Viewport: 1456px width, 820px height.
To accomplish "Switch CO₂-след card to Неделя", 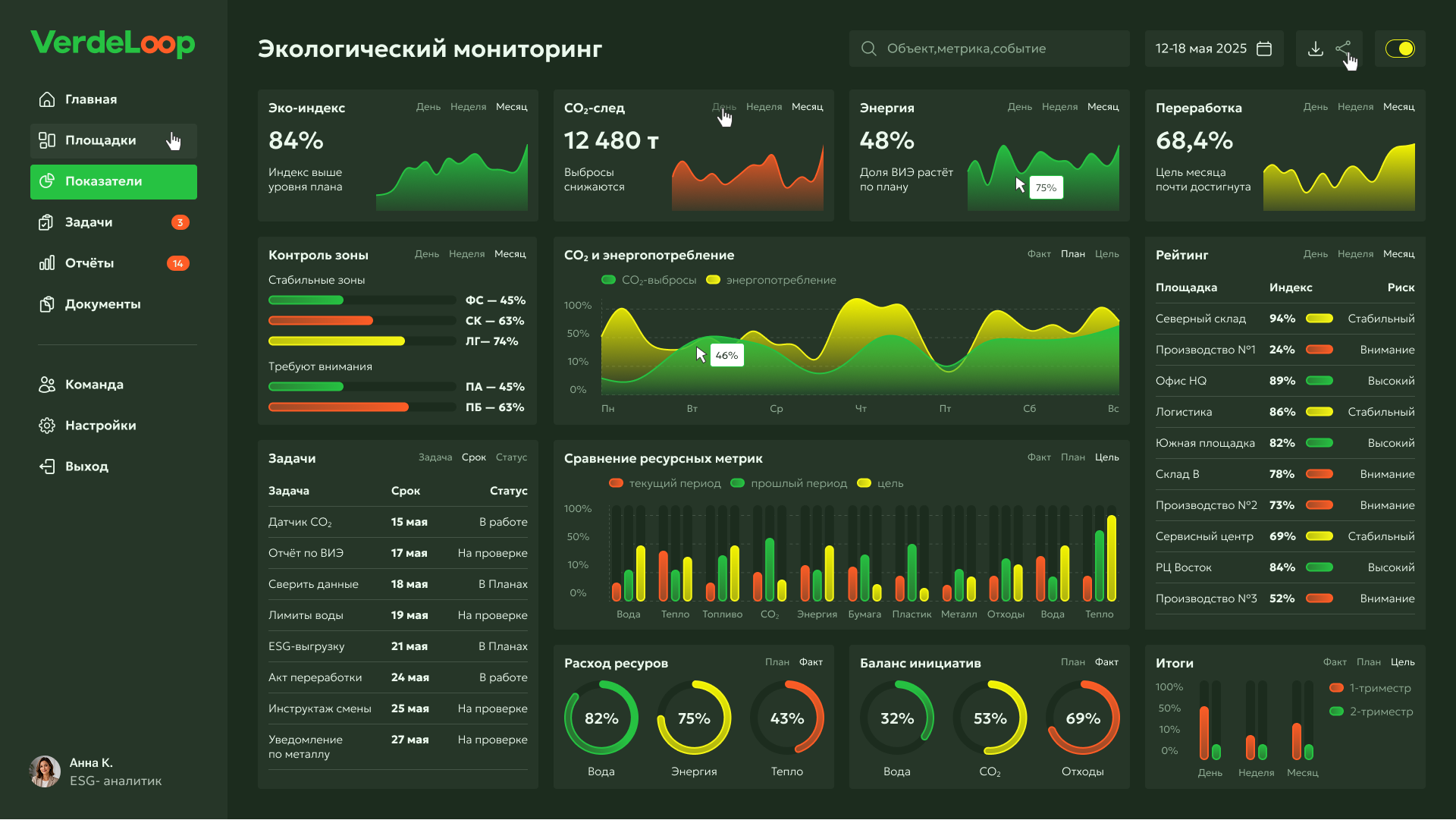I will pyautogui.click(x=764, y=107).
